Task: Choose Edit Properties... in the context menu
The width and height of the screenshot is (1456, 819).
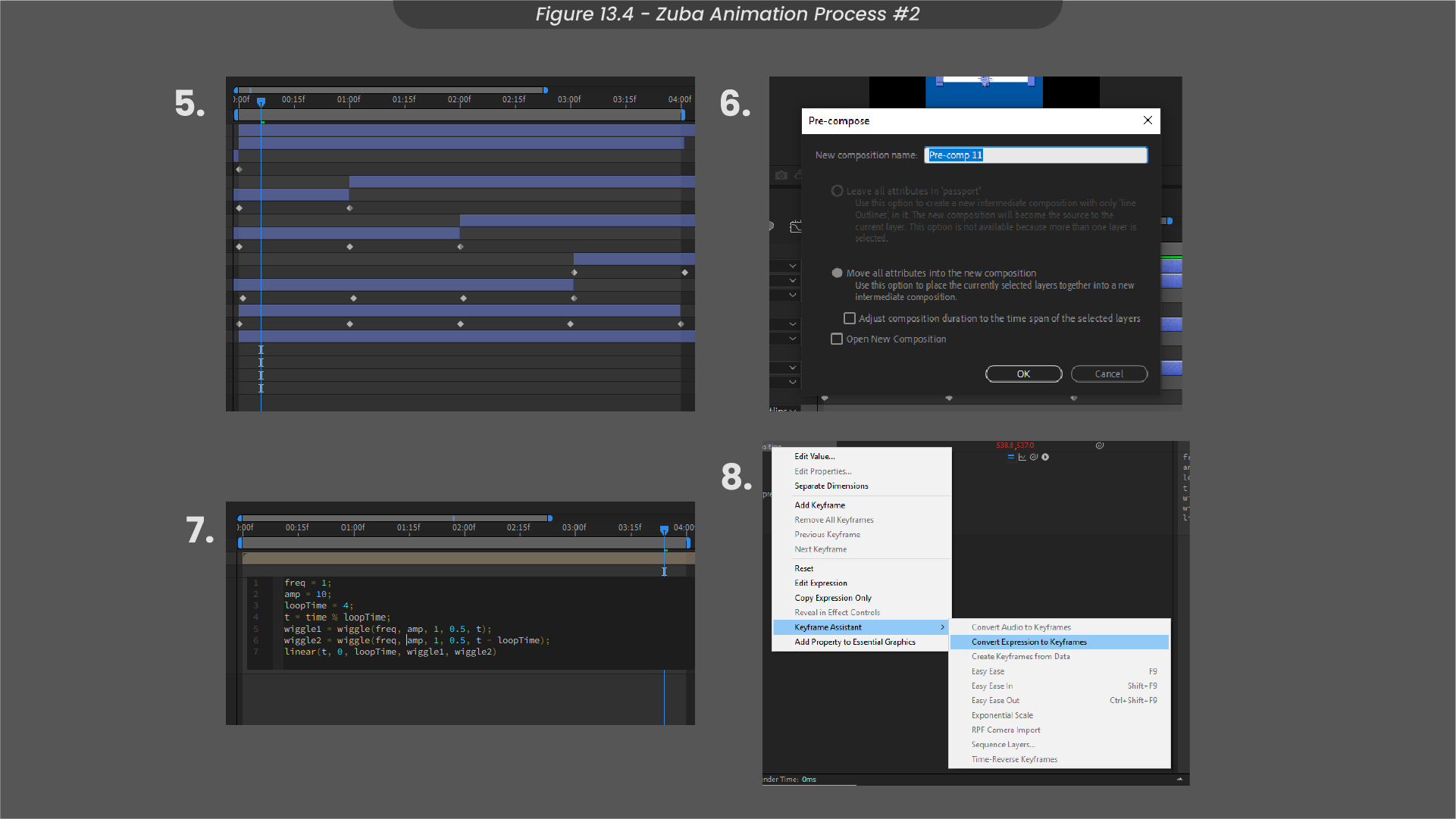Action: [823, 471]
